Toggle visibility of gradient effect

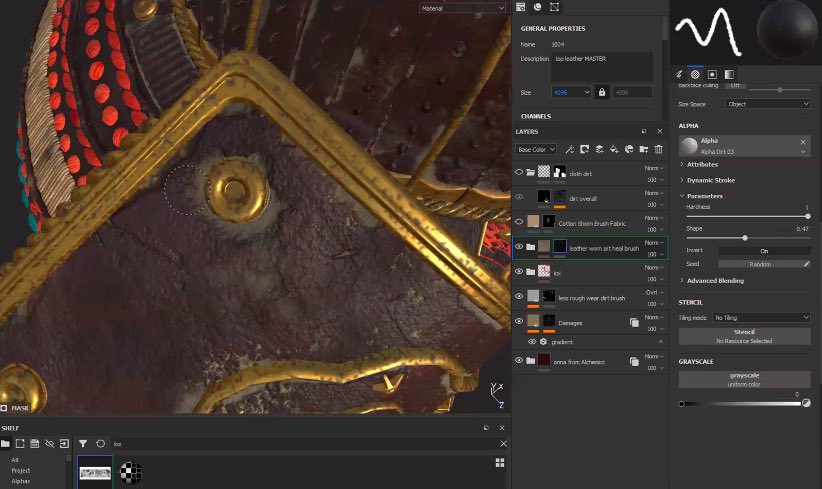click(x=532, y=342)
